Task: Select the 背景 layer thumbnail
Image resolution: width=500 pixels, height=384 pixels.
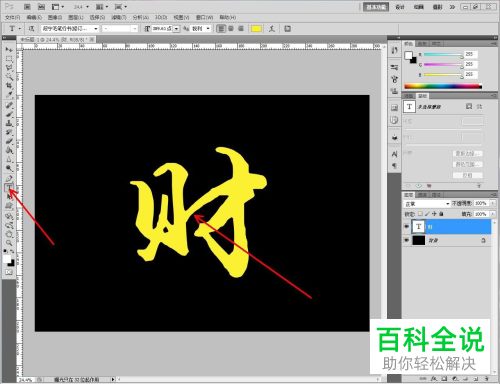Action: [x=419, y=240]
